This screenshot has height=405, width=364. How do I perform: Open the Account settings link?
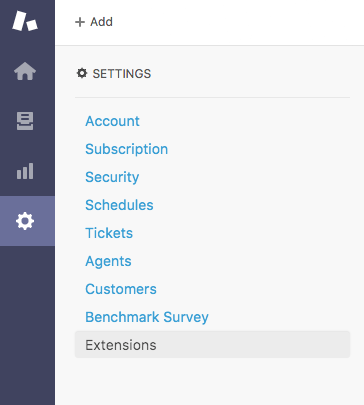112,121
